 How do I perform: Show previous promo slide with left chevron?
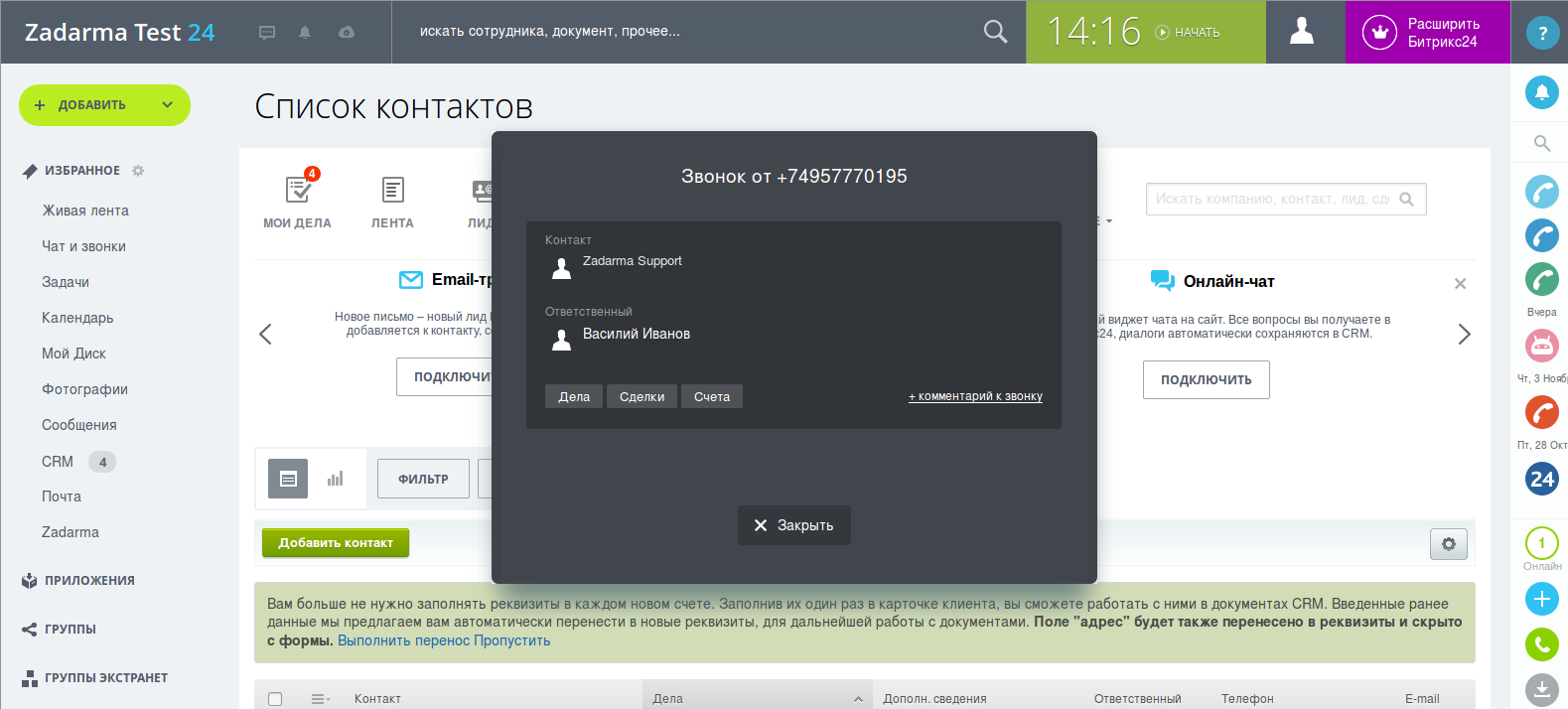(x=265, y=335)
